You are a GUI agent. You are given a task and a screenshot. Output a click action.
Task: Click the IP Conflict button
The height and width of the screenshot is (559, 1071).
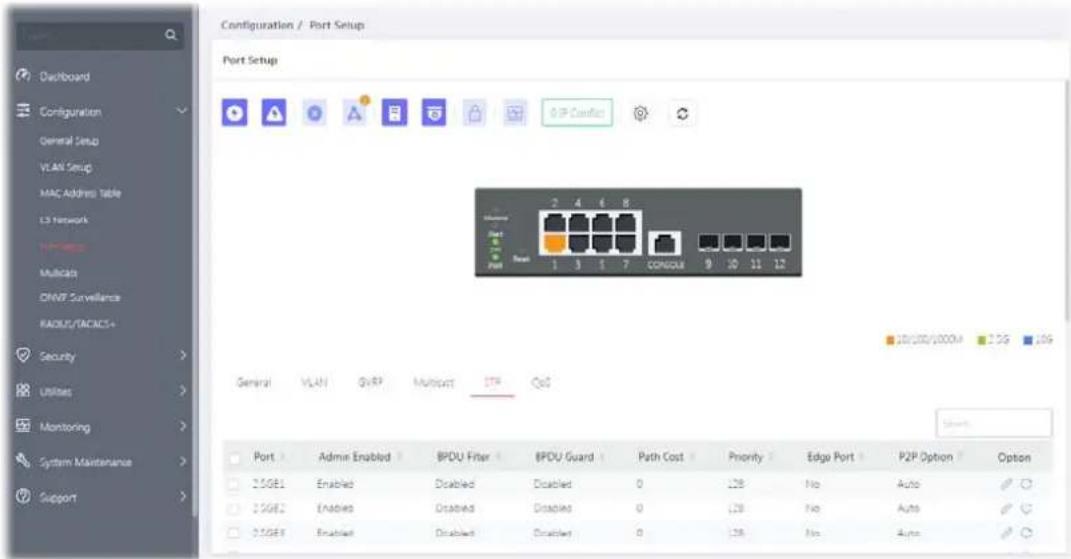pos(577,113)
